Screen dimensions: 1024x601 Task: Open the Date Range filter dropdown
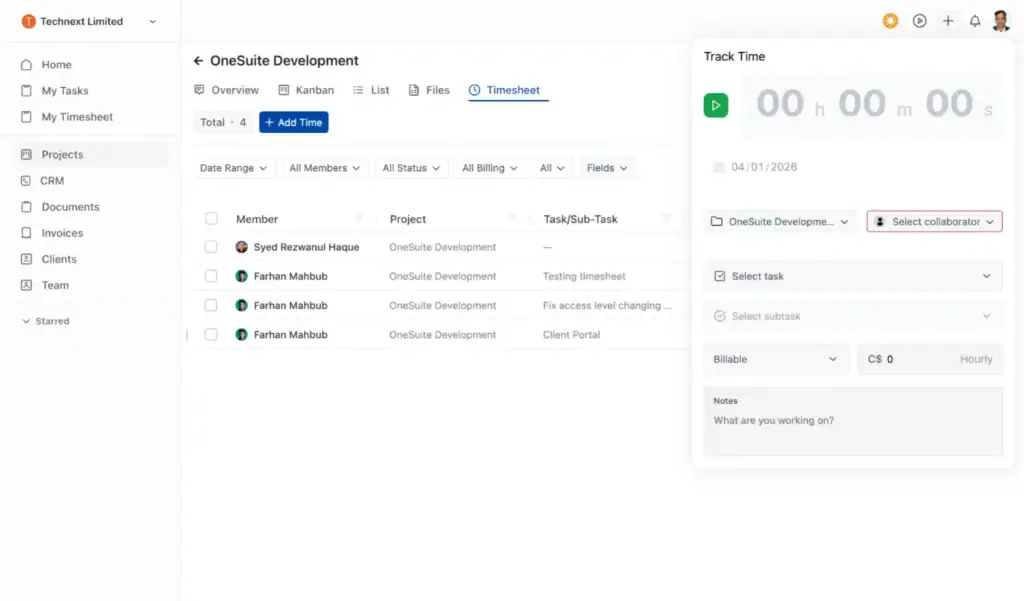pyautogui.click(x=233, y=167)
